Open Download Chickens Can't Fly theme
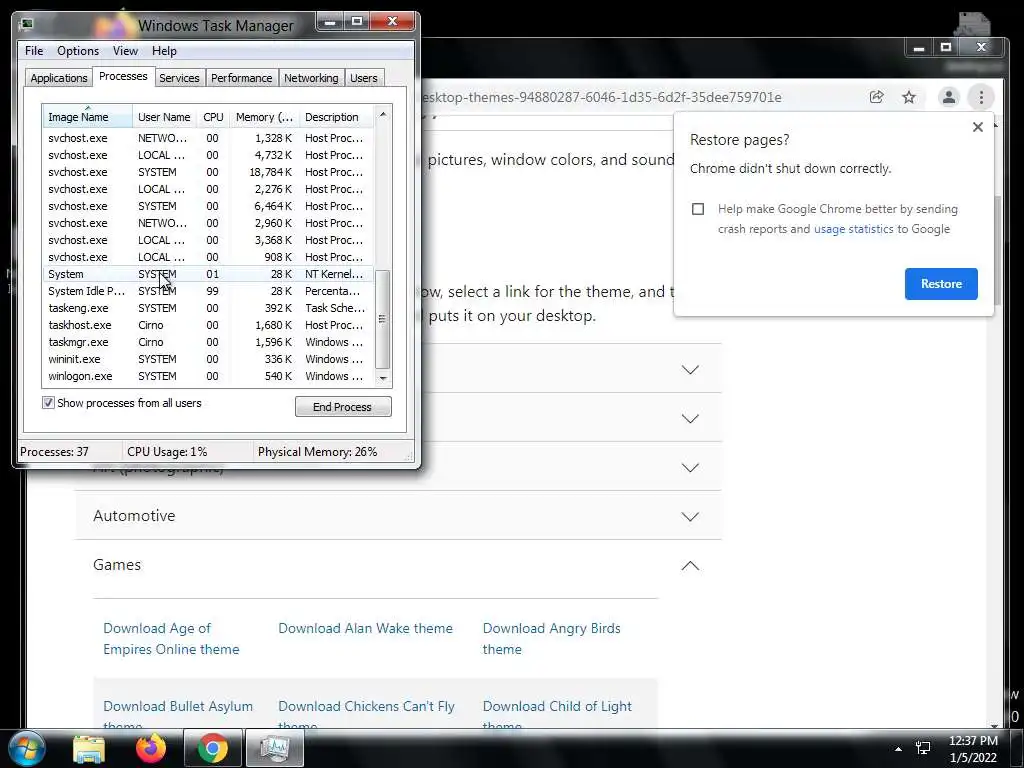 [x=366, y=716]
